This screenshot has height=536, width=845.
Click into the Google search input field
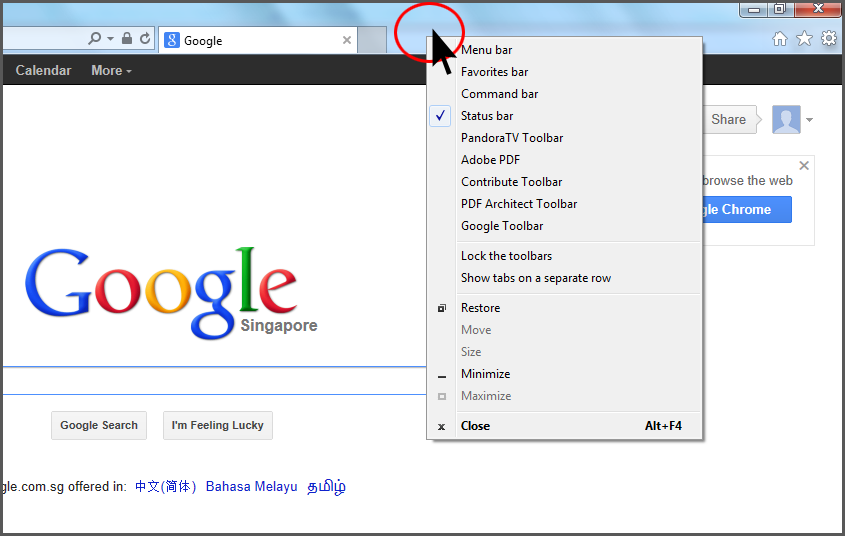214,381
